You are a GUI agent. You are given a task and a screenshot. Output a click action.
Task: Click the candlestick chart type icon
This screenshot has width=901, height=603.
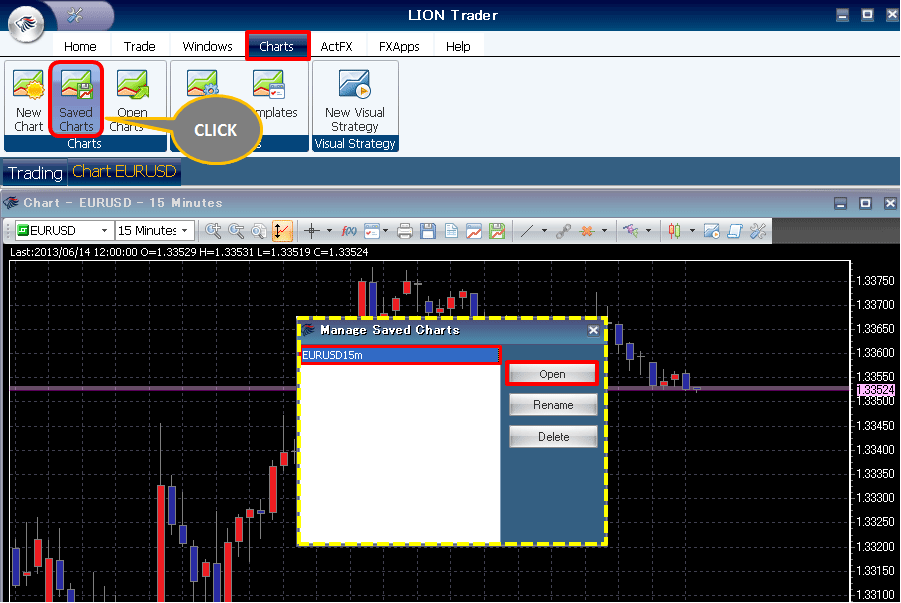pyautogui.click(x=674, y=231)
